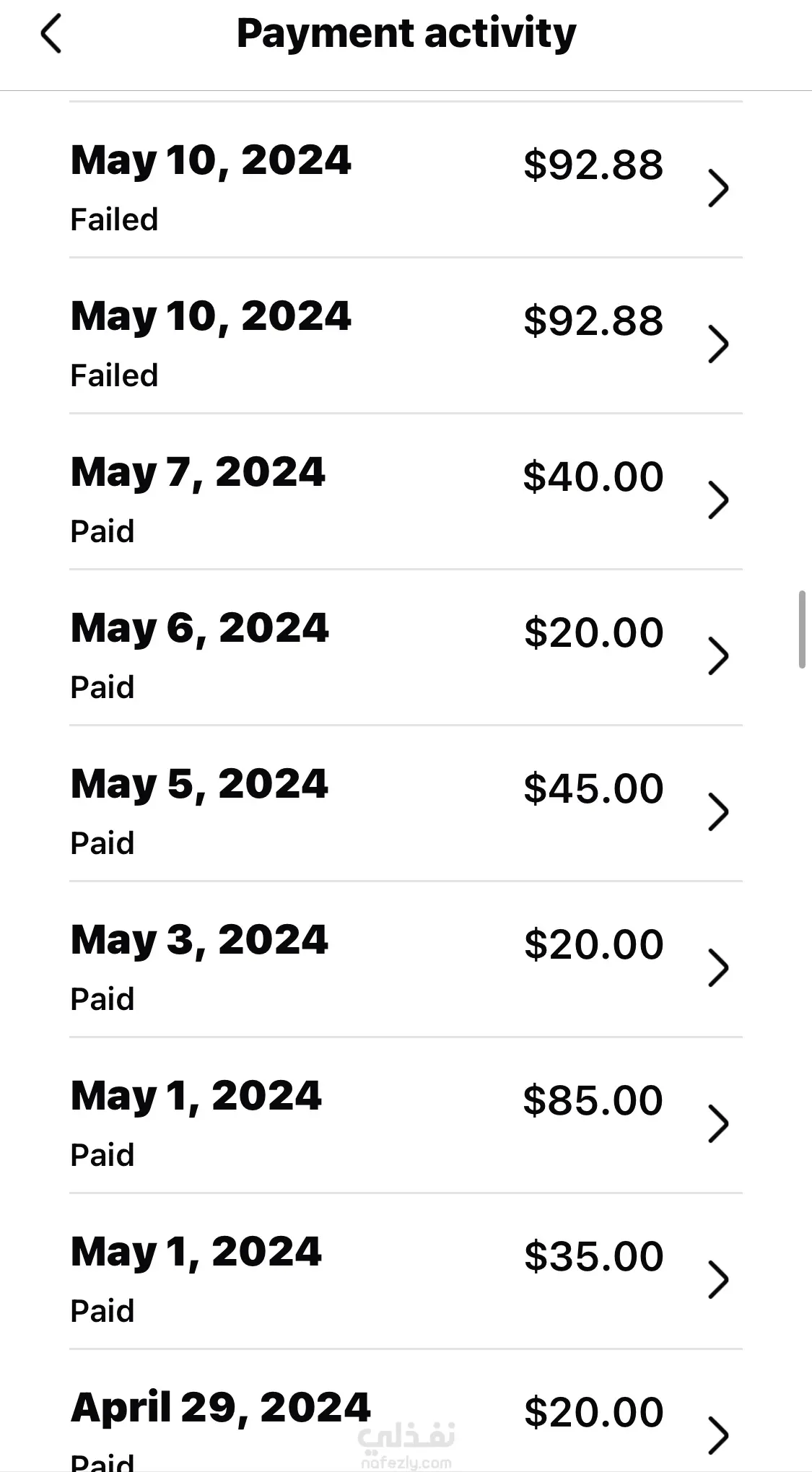Click the arrow for May 3 payment
Screen dimensions: 812x1472
click(x=717, y=968)
